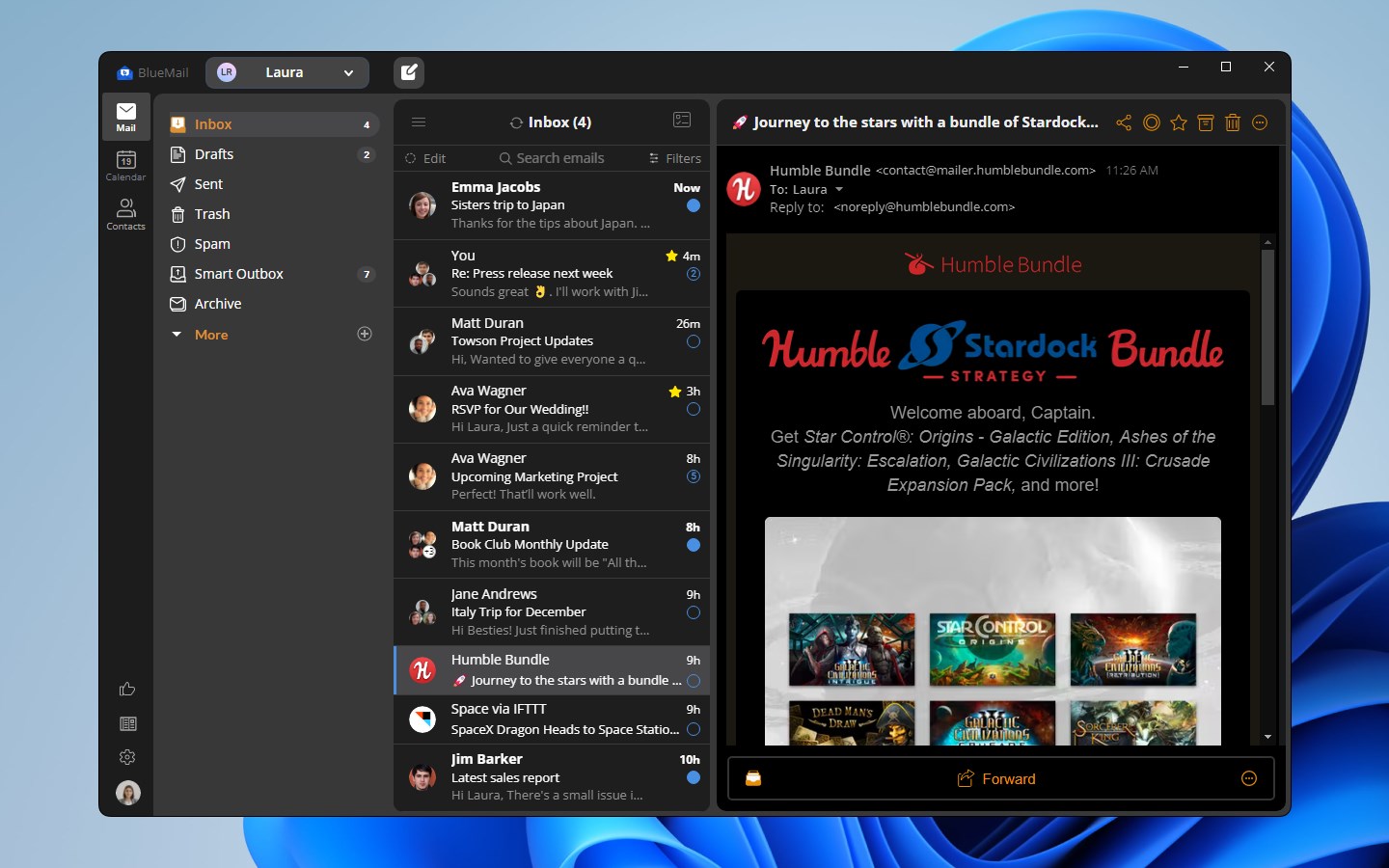Switch to the Spam folder

[211, 244]
